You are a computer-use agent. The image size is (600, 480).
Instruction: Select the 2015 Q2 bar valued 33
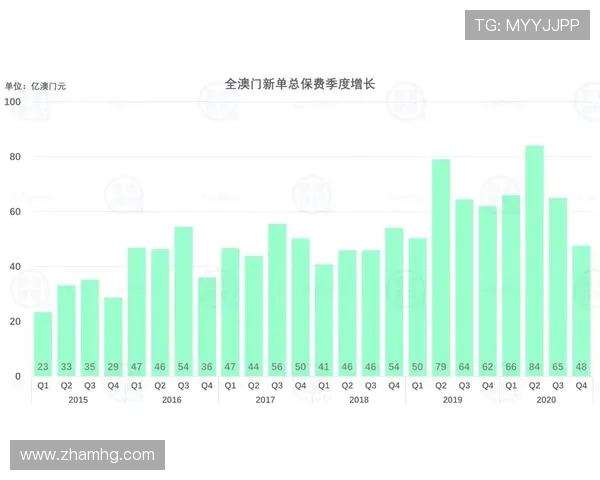pyautogui.click(x=66, y=331)
